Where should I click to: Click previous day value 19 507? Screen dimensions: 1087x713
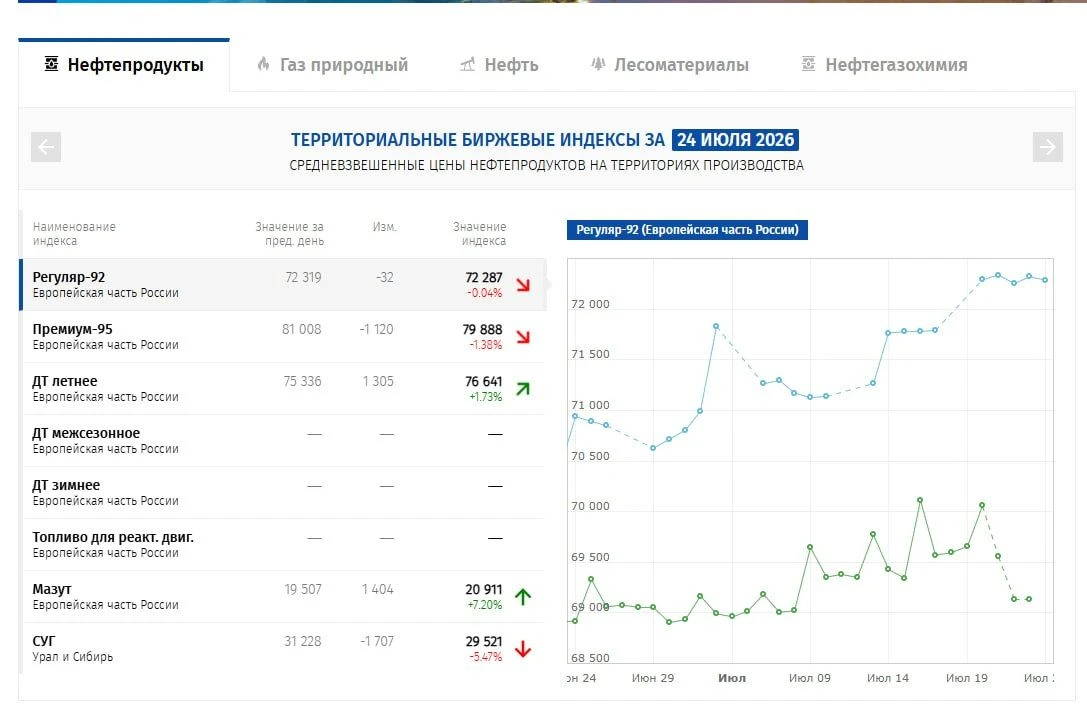click(303, 590)
